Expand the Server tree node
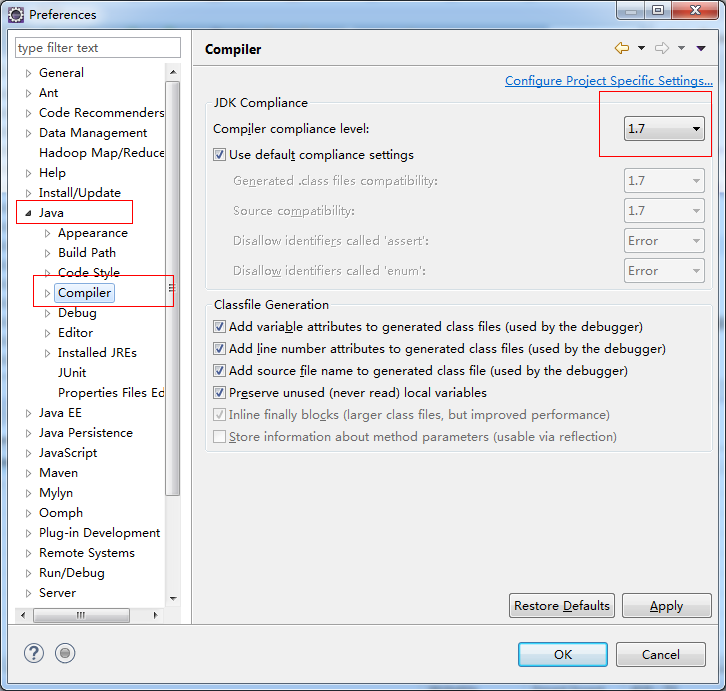 (28, 593)
